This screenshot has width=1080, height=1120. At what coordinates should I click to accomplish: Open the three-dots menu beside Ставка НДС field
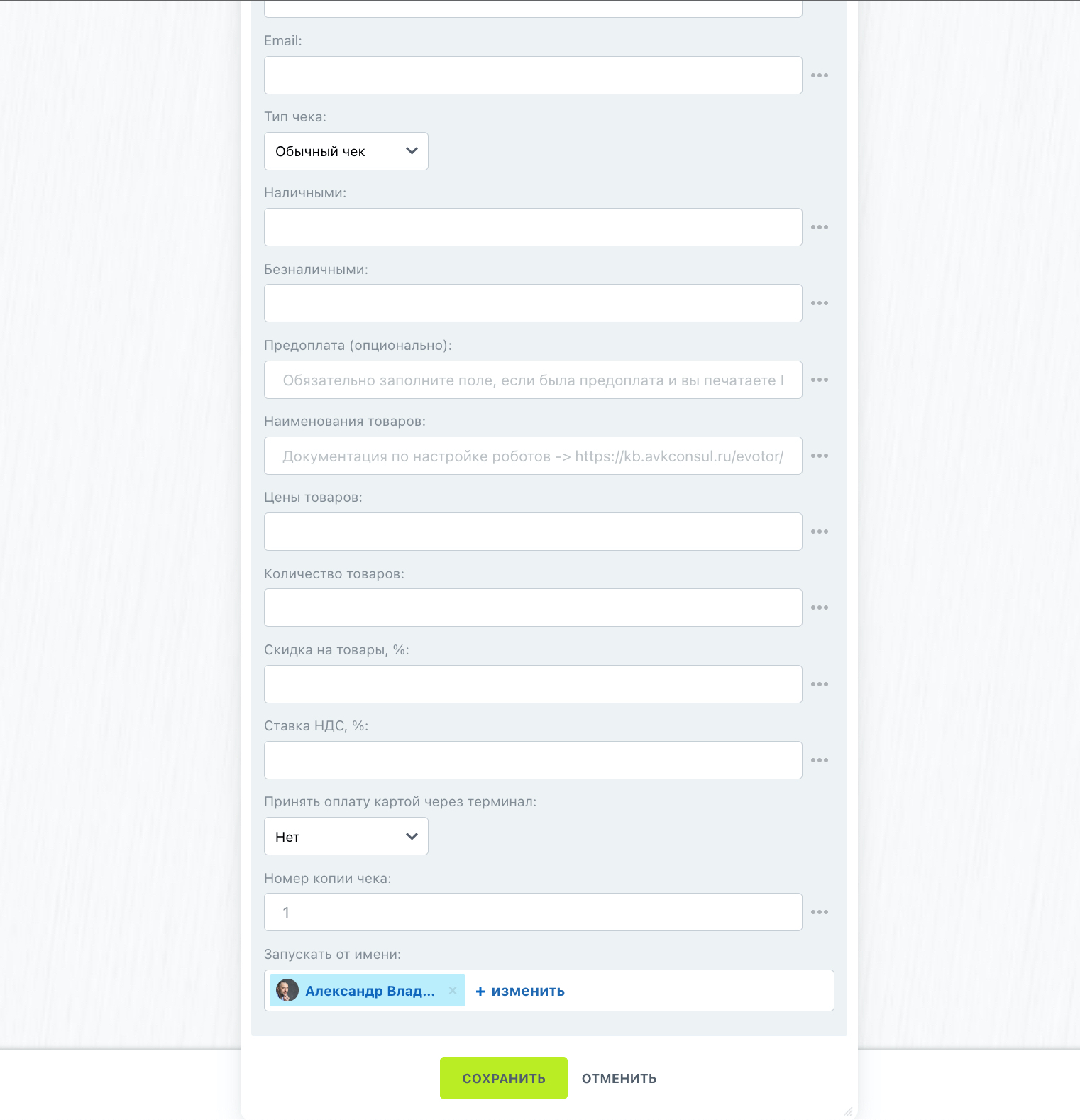[x=820, y=760]
